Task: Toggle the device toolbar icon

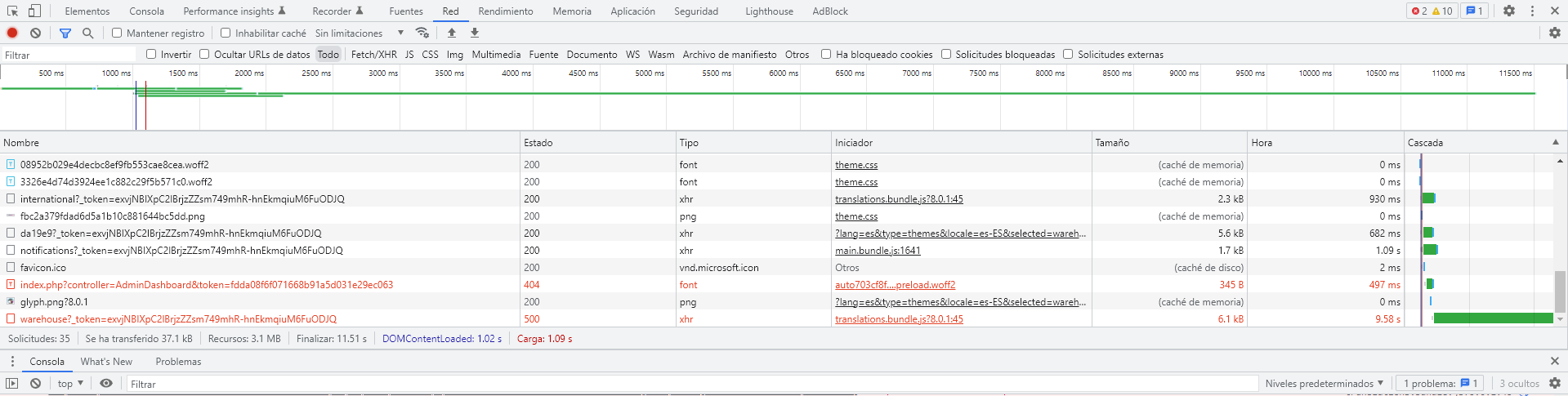Action: click(34, 11)
